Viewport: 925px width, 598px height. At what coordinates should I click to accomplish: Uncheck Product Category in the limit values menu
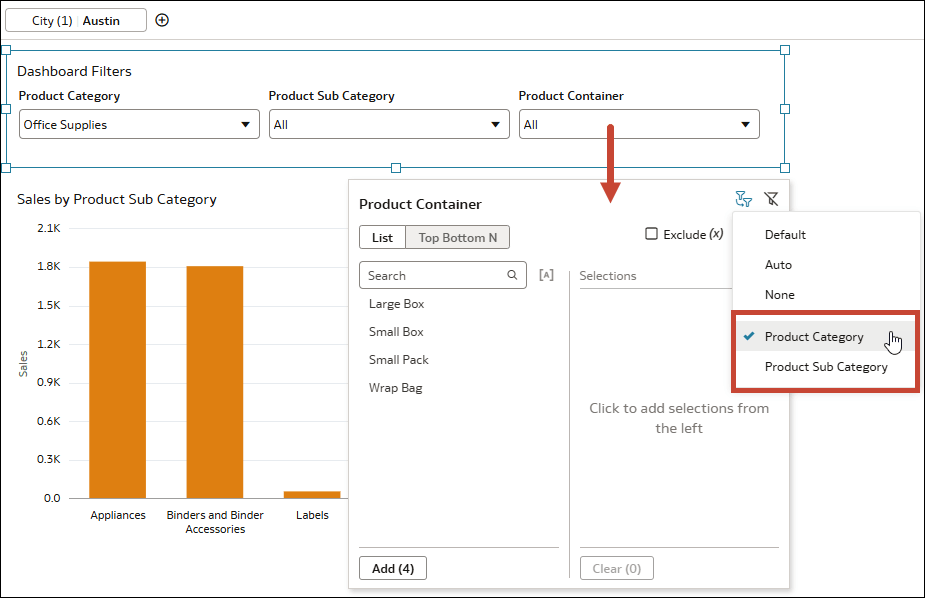(813, 336)
